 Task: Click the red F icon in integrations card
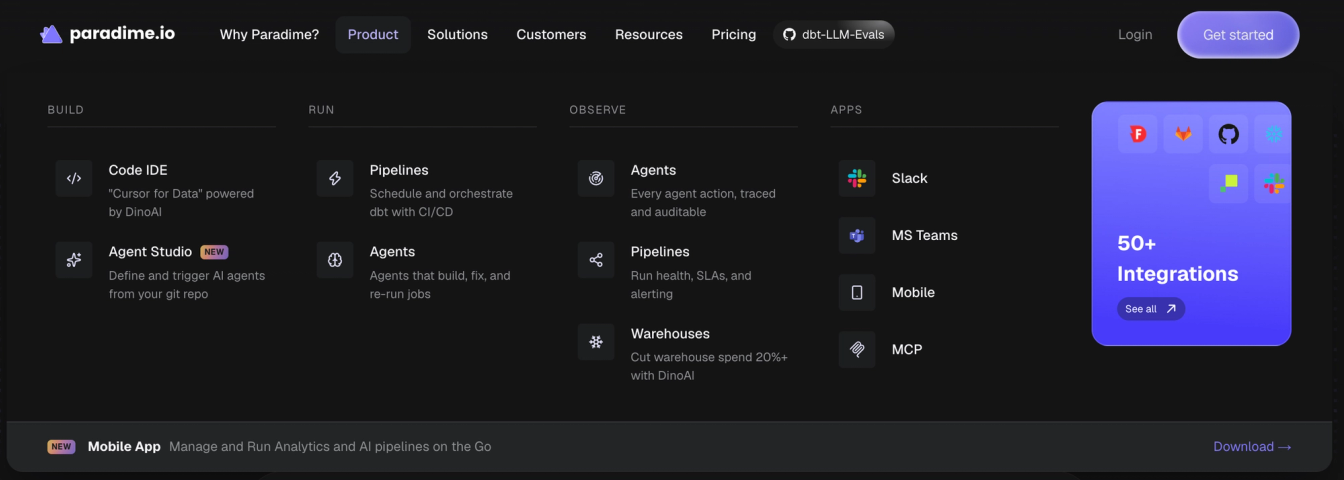[1138, 134]
